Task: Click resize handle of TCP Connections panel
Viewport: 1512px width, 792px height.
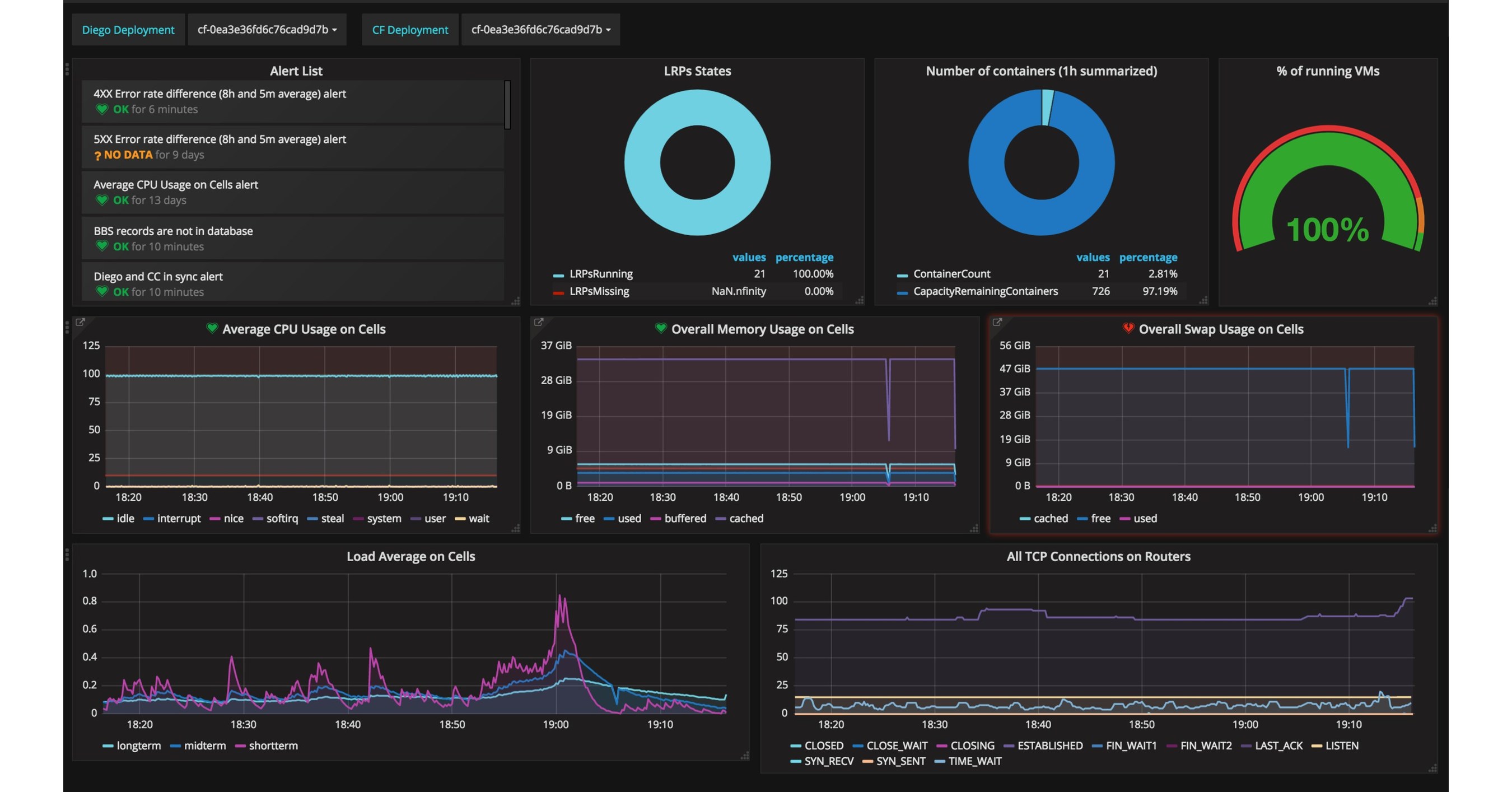Action: (x=1433, y=768)
